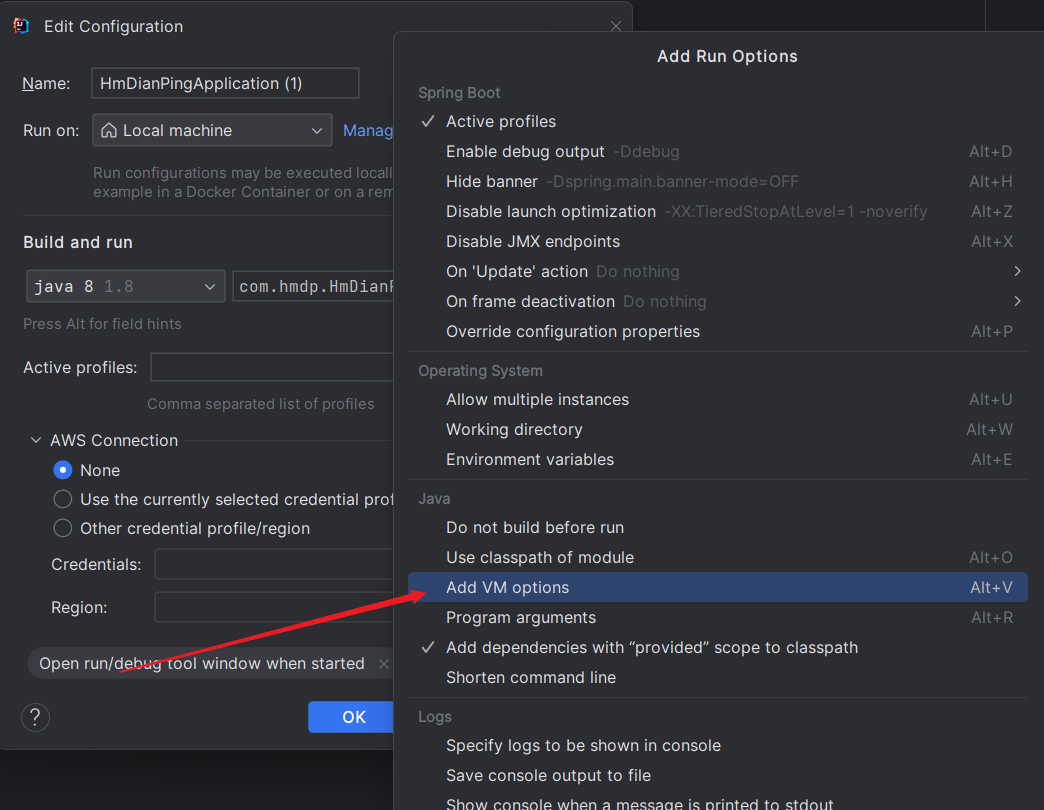
Task: Select 'Use the currently selected credential' radio
Action: [63, 499]
